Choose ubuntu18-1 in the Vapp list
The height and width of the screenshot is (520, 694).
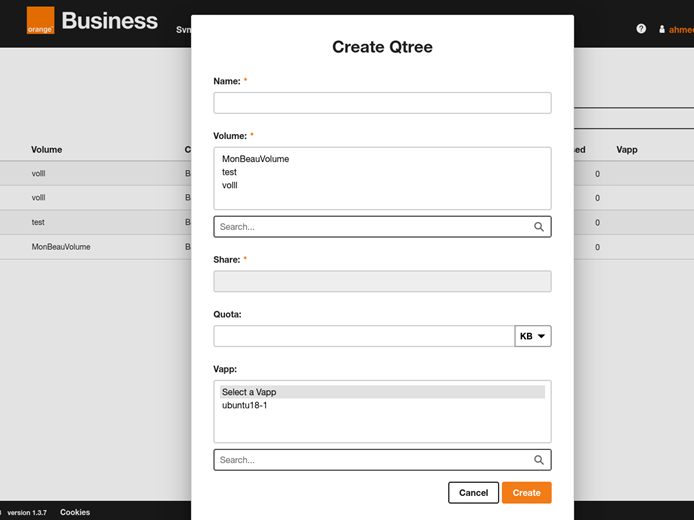[245, 406]
